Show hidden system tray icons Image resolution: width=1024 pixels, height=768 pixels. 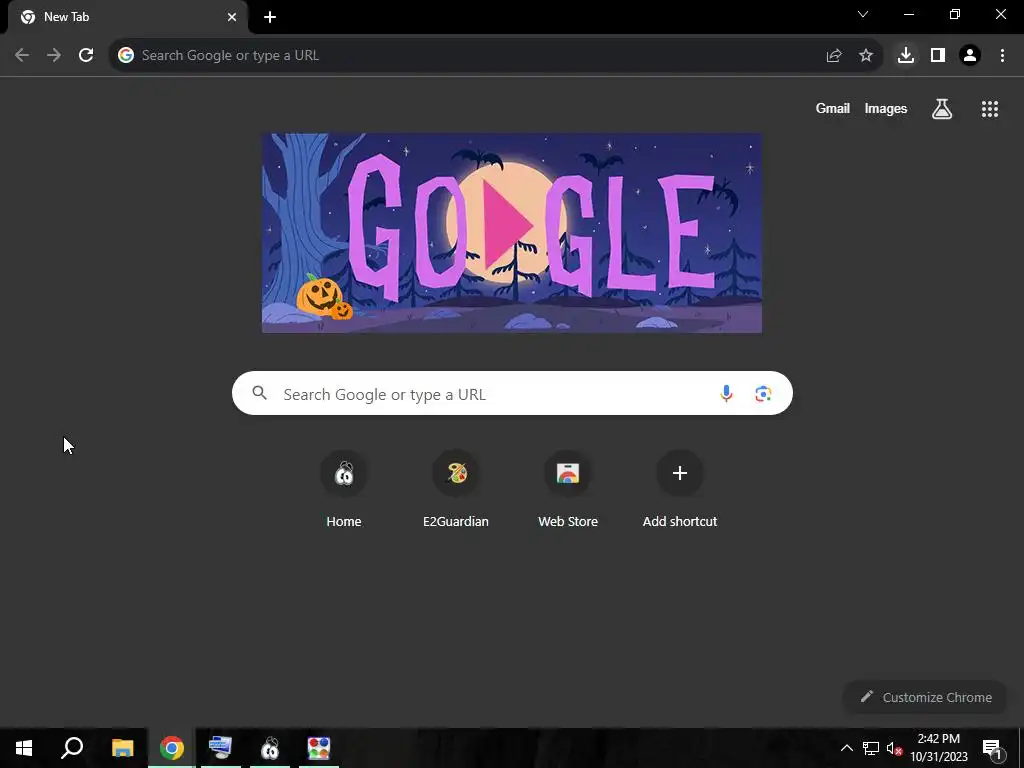tap(846, 748)
